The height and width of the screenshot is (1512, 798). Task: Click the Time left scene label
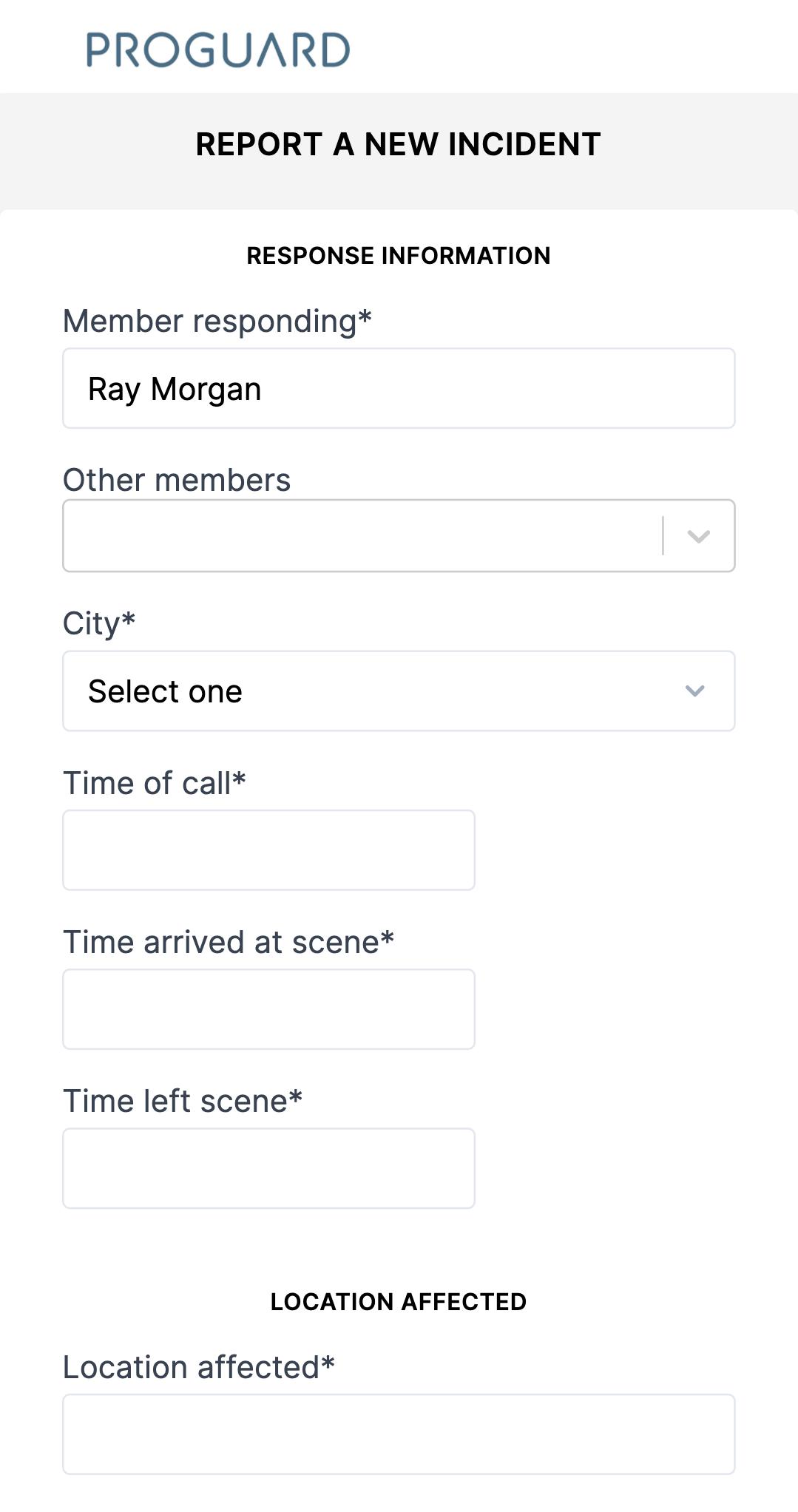coord(183,1101)
